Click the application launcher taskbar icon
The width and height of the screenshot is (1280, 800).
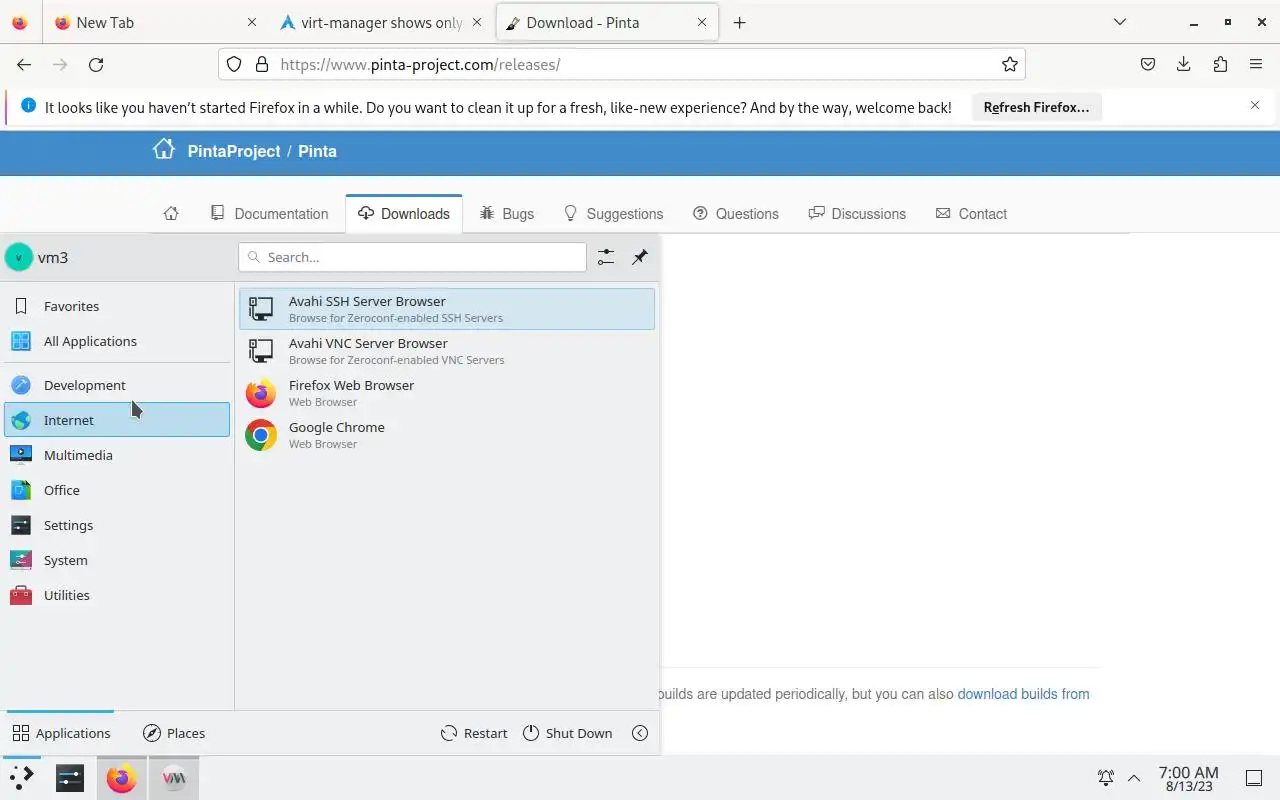21,777
